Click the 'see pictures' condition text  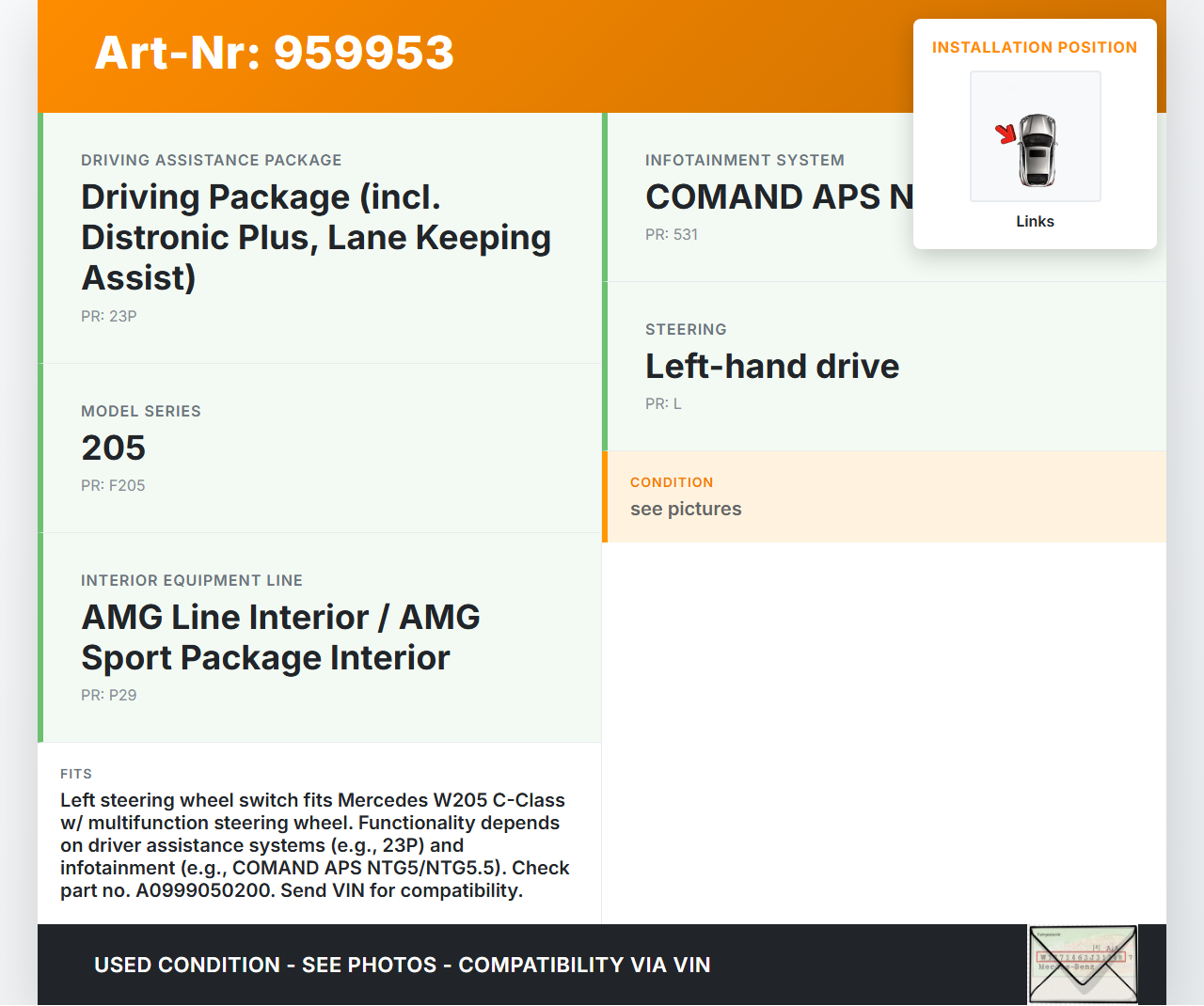click(685, 509)
